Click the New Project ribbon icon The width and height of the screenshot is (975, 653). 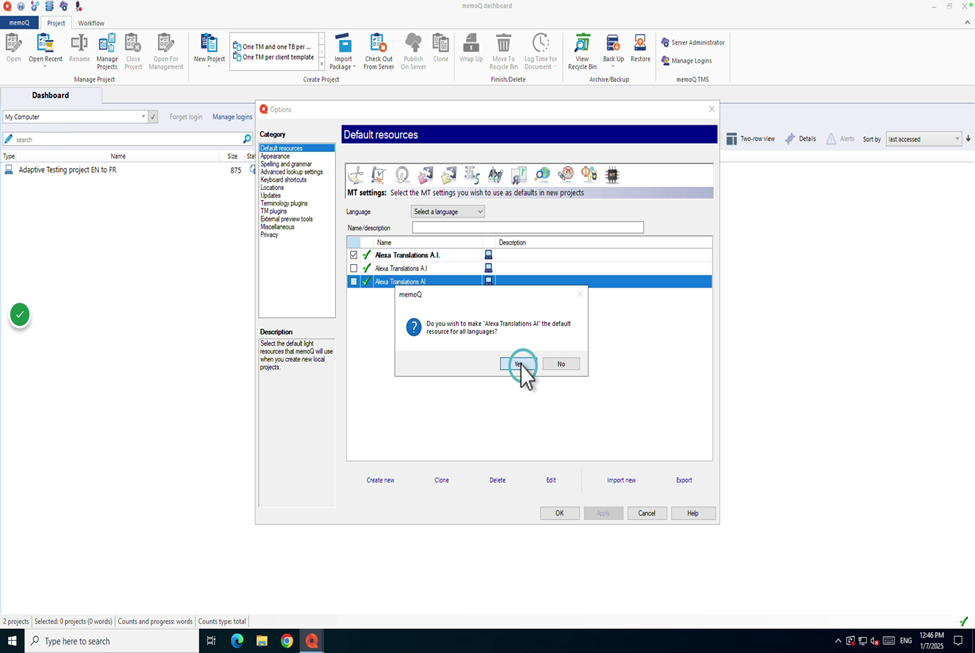point(209,50)
